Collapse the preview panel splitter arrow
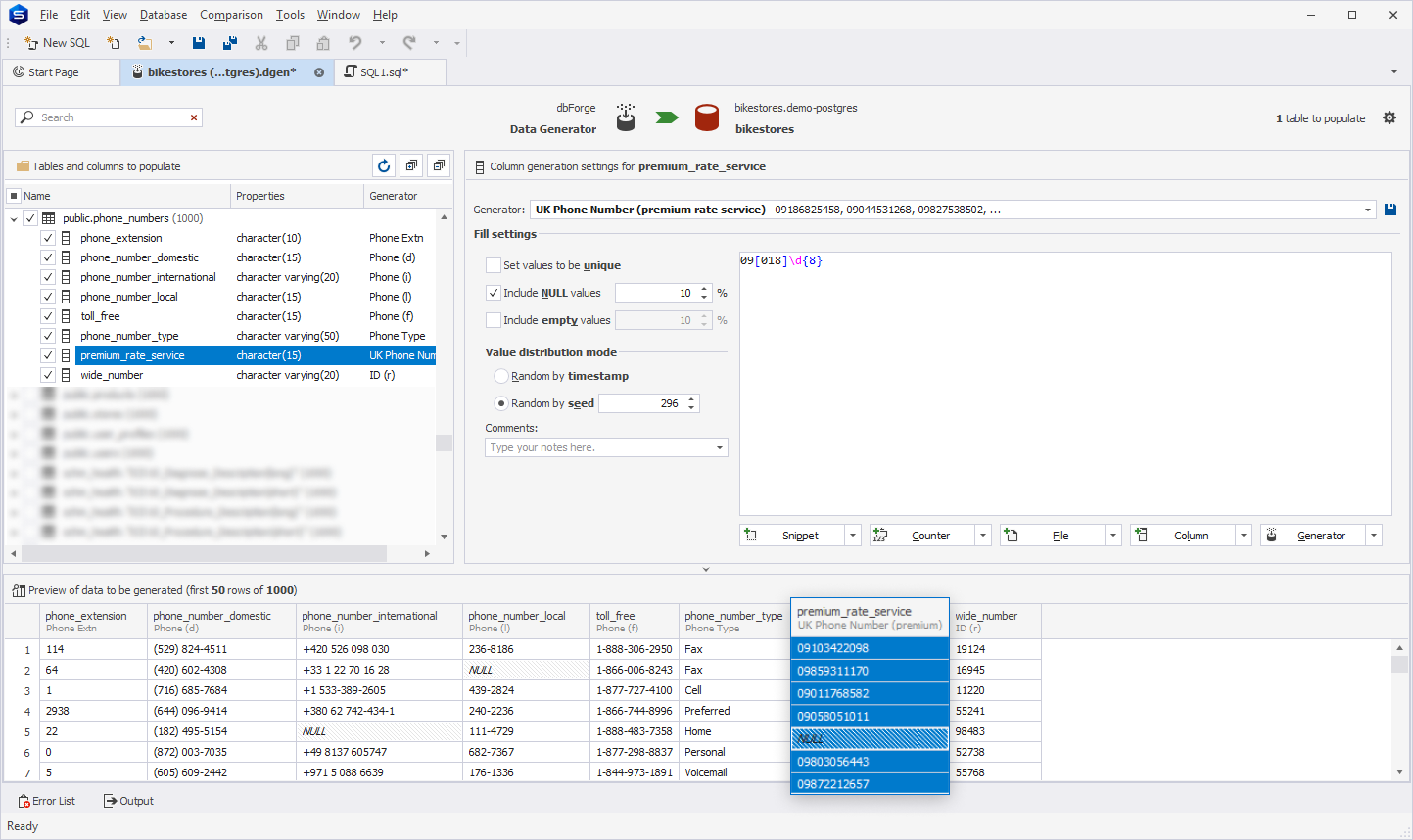 pyautogui.click(x=706, y=569)
